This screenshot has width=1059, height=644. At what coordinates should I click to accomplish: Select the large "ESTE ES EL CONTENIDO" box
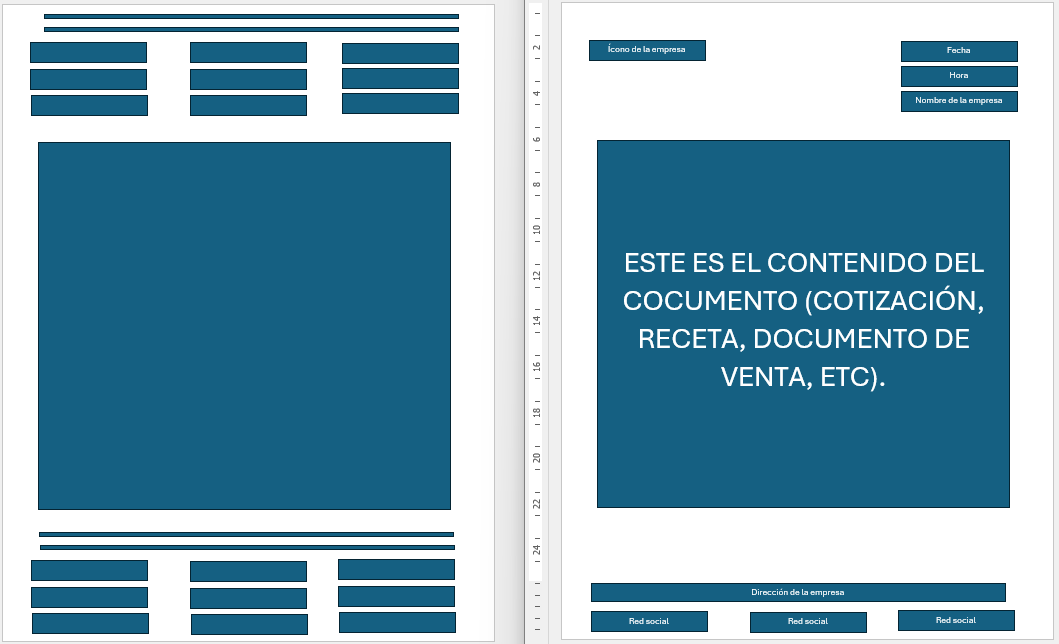[803, 323]
